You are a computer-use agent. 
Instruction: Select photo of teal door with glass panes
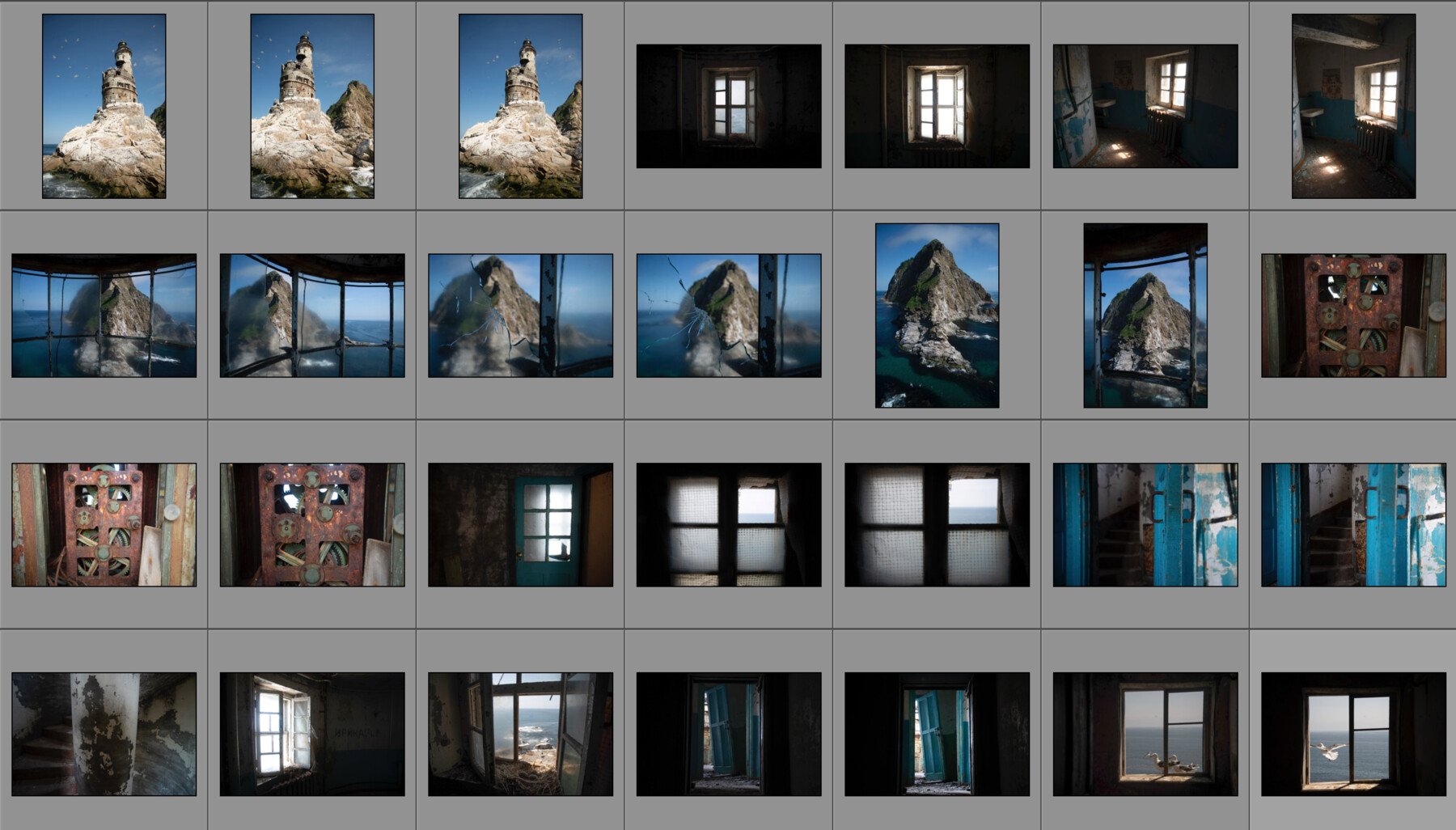521,524
